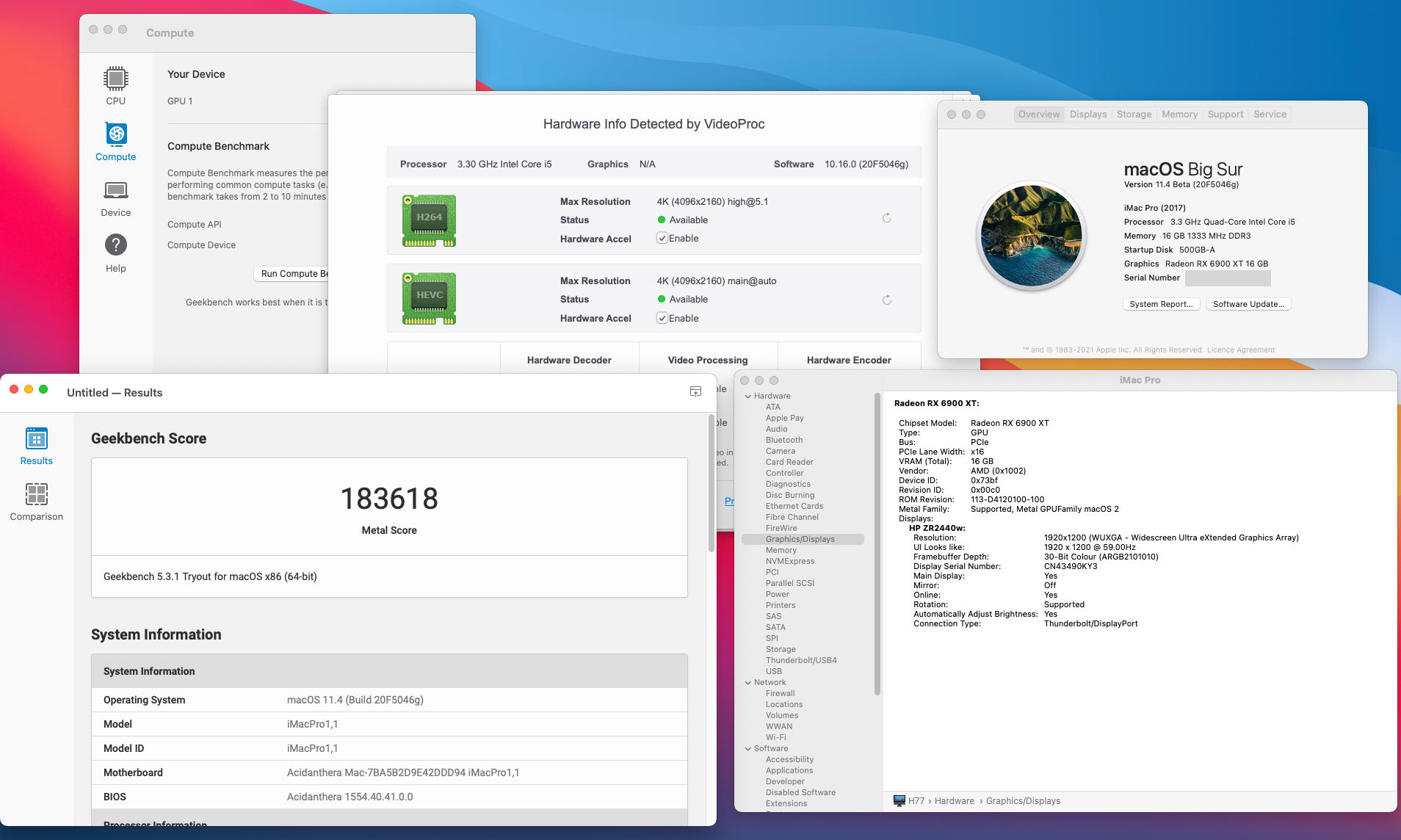Select CPU icon in Geekbench sidebar
The width and height of the screenshot is (1401, 840).
click(115, 78)
